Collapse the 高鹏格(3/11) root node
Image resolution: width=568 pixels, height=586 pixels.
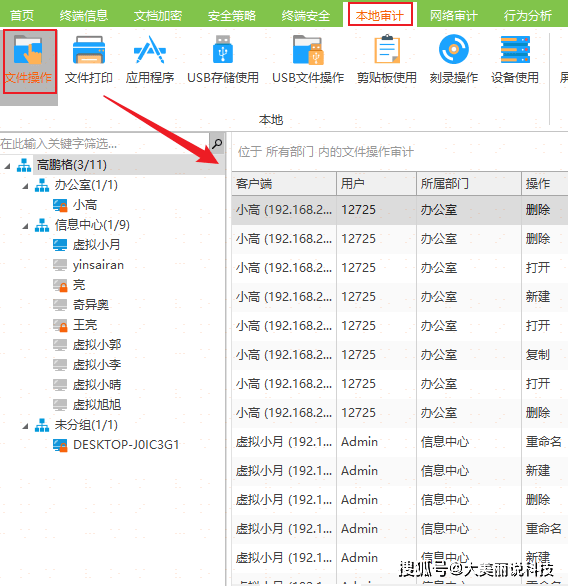point(7,166)
